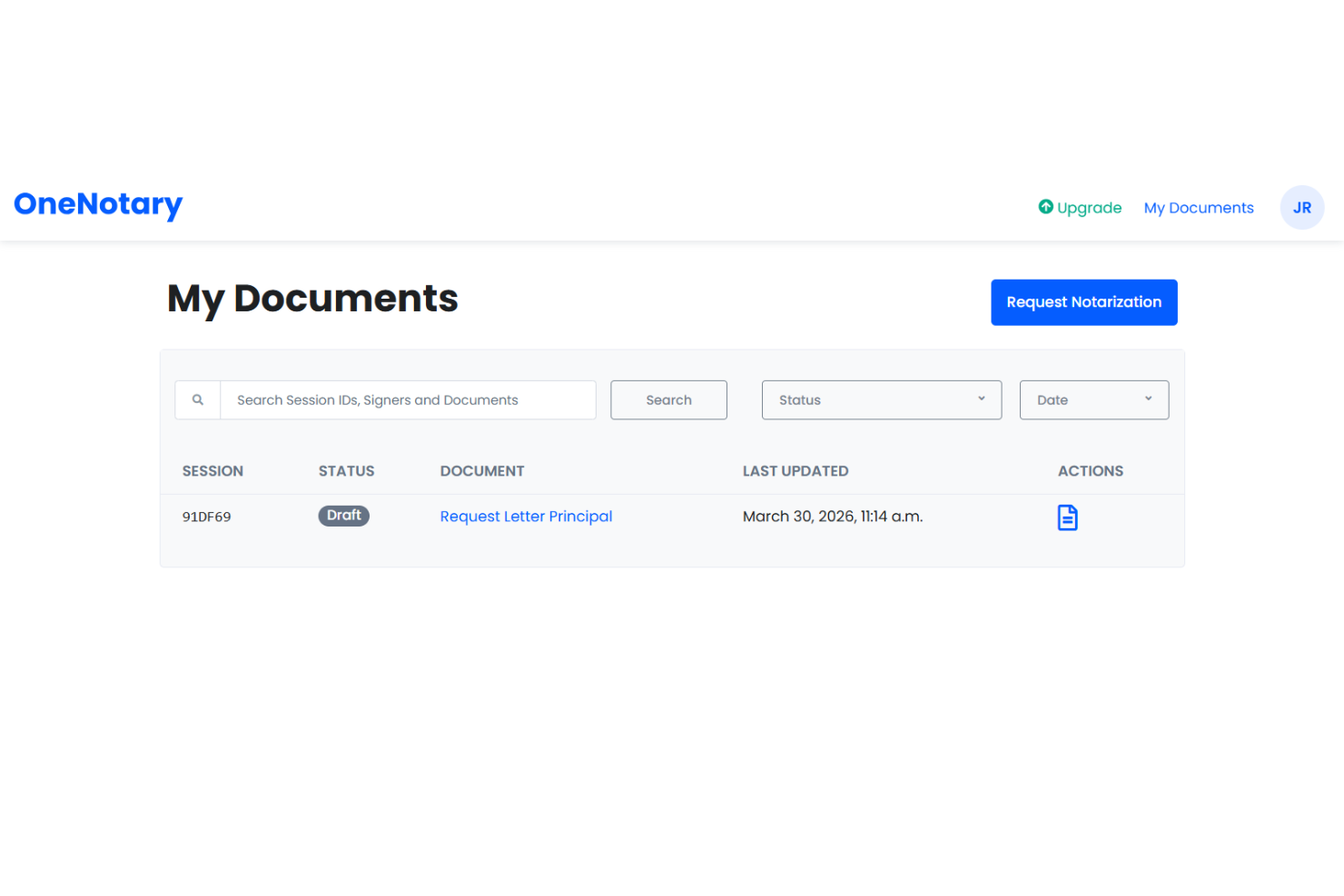Open the Status filter dropdown
Screen dimensions: 1344x896
pyautogui.click(x=881, y=399)
